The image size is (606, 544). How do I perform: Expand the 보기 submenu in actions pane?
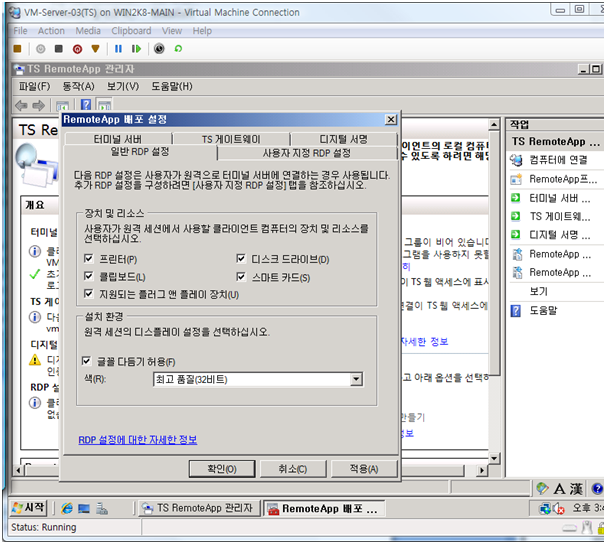(538, 291)
